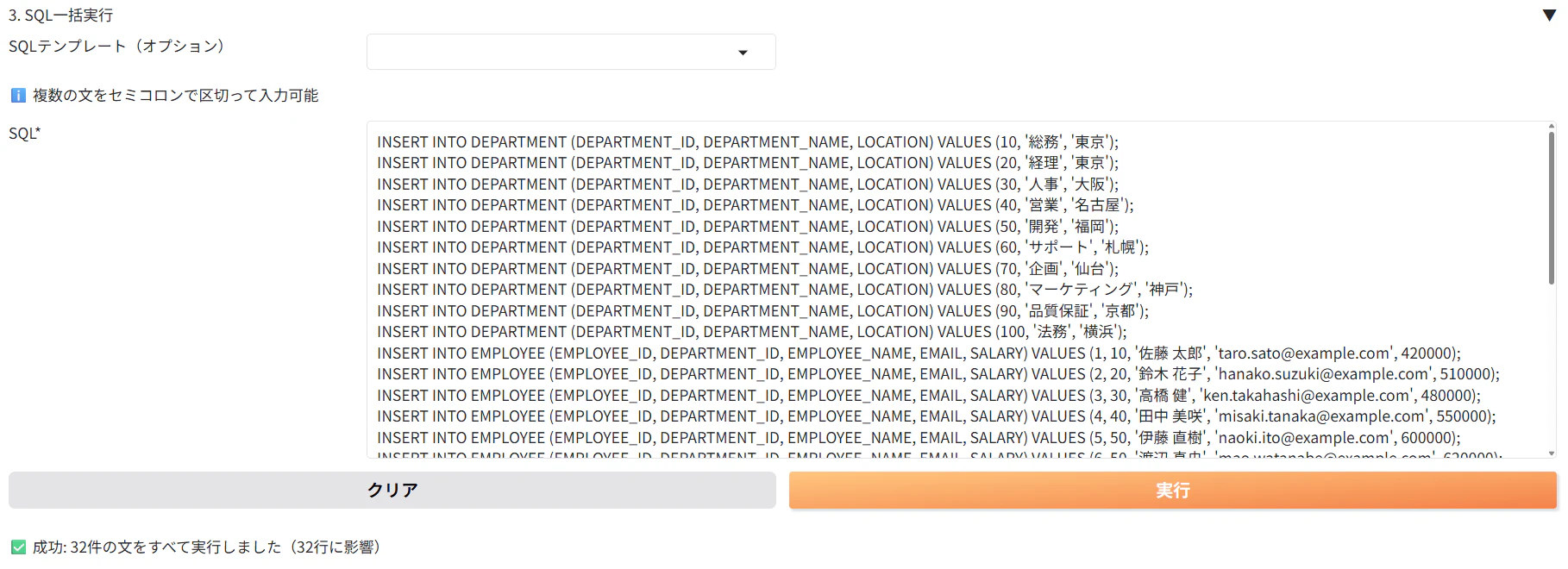Click the EMPLOYEE line for ken.takahashi@example.com
This screenshot has height=569, width=1568.
pyautogui.click(x=929, y=396)
